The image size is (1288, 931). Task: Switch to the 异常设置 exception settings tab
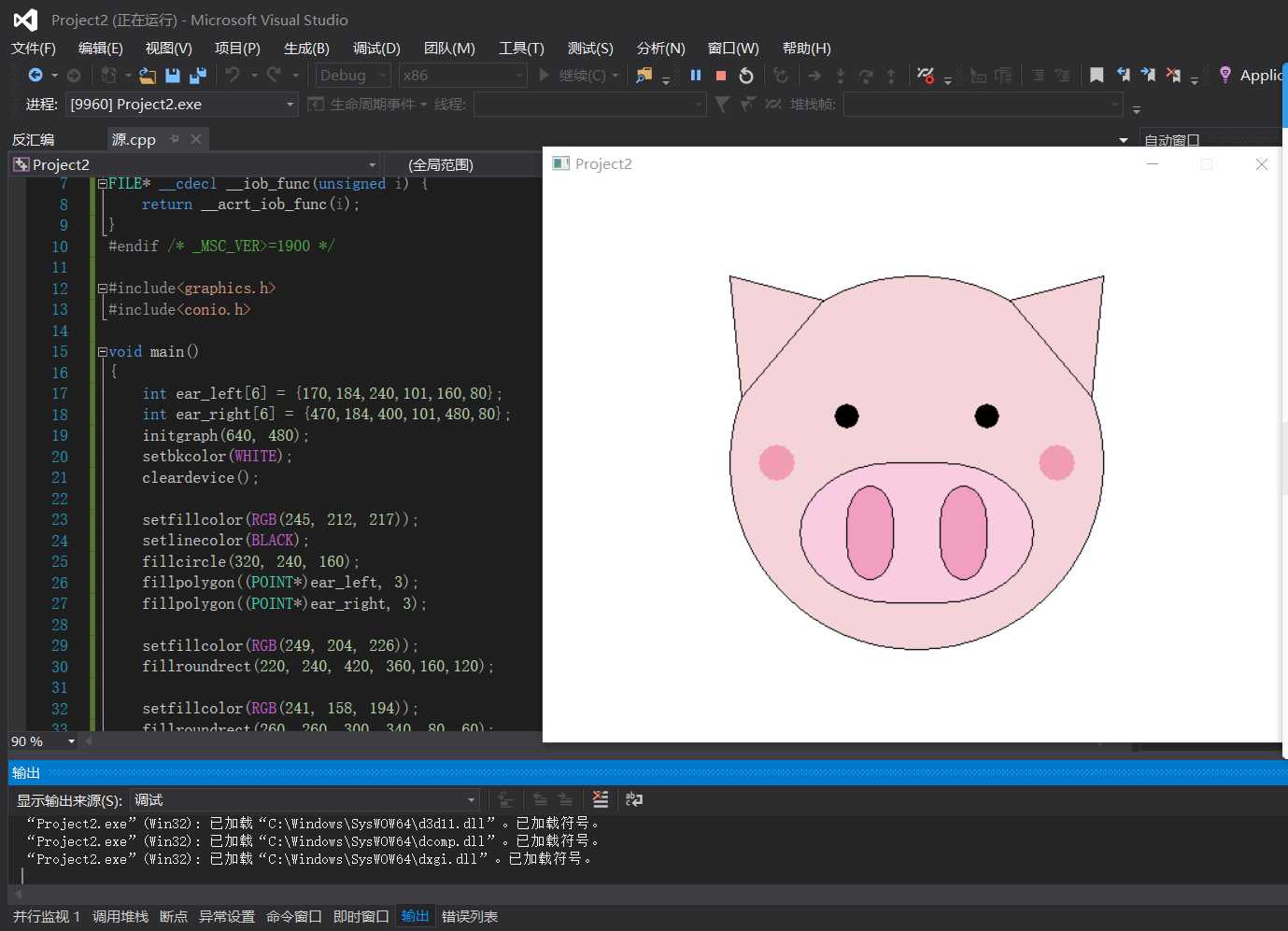(x=227, y=916)
